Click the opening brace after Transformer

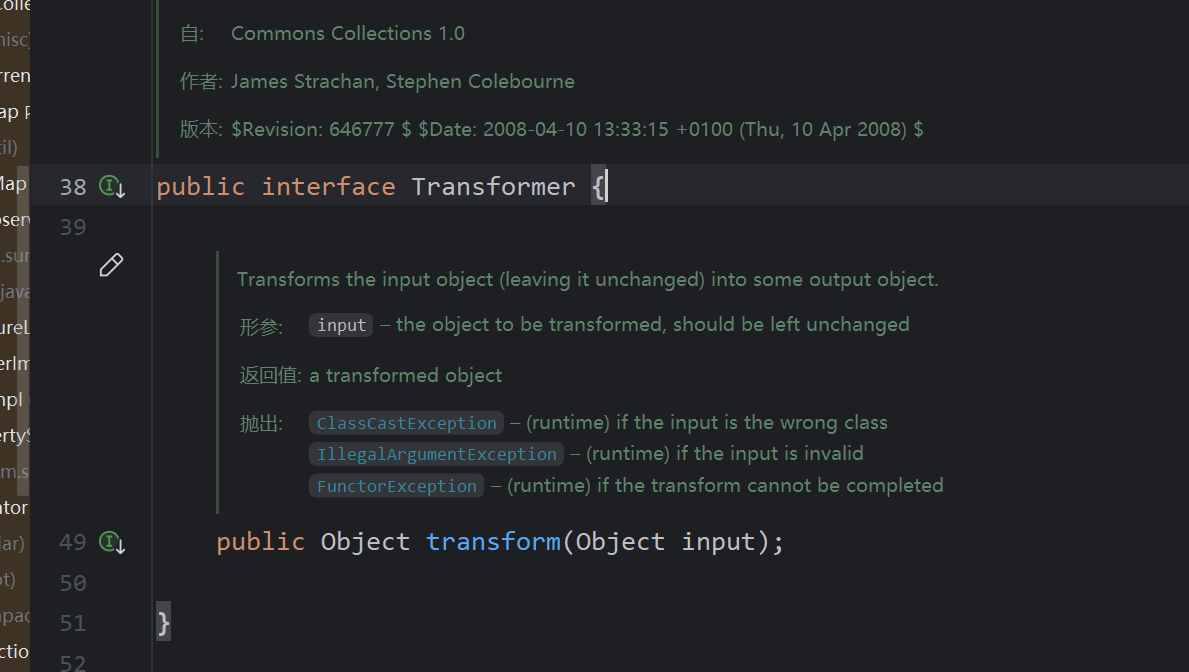(598, 187)
